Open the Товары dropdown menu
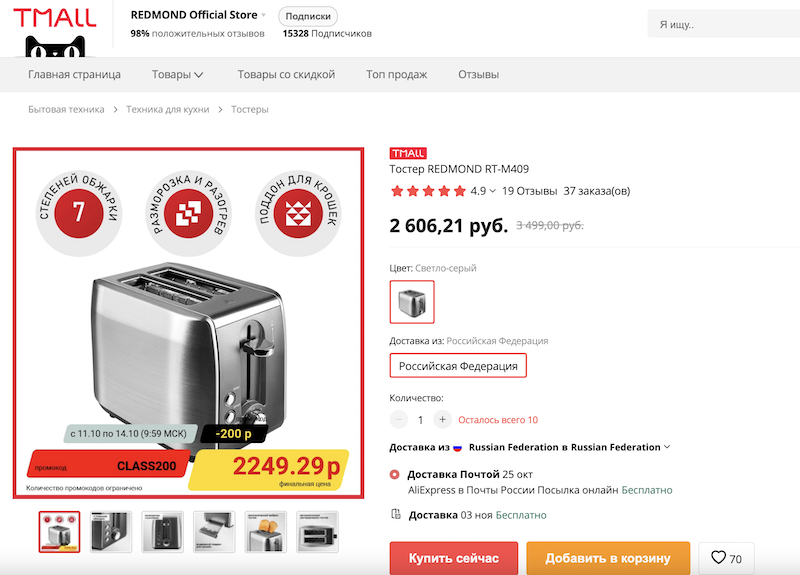This screenshot has height=575, width=800. point(178,75)
